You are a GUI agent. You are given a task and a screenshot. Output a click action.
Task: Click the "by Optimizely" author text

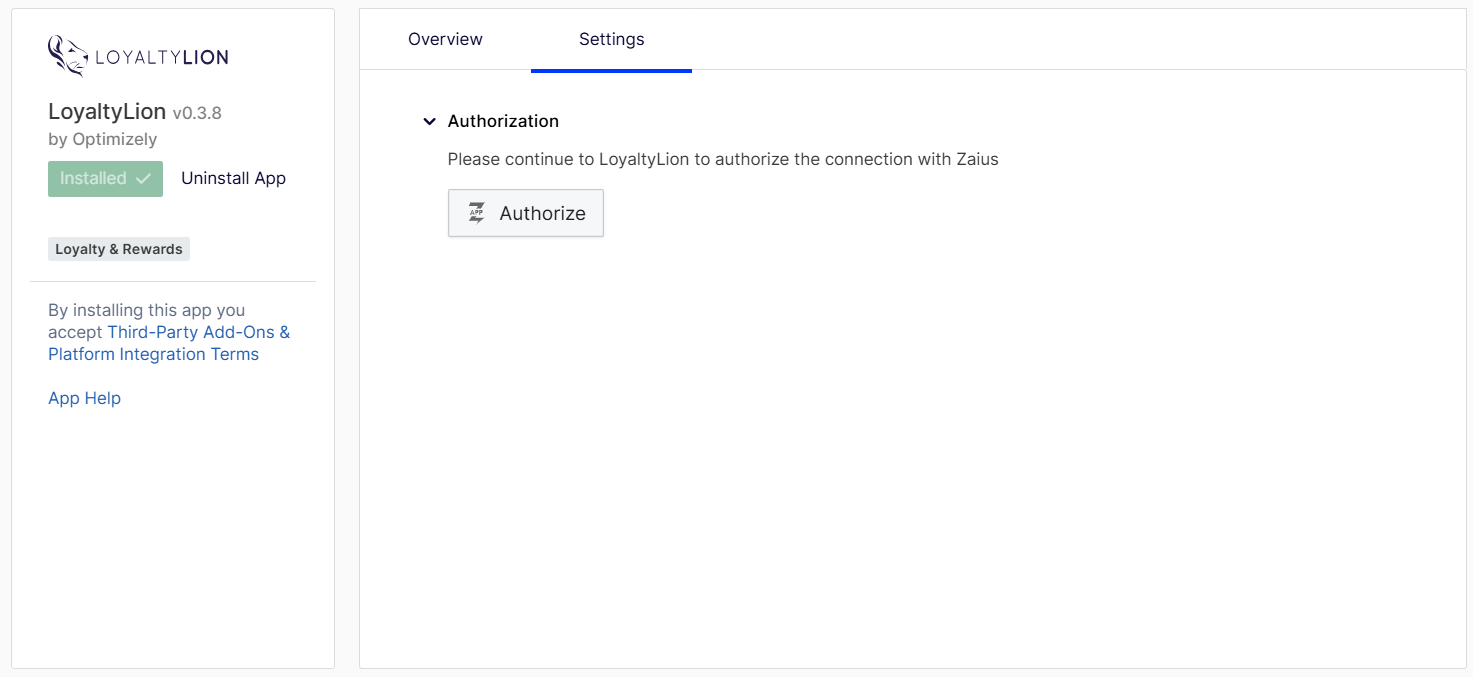pyautogui.click(x=102, y=139)
